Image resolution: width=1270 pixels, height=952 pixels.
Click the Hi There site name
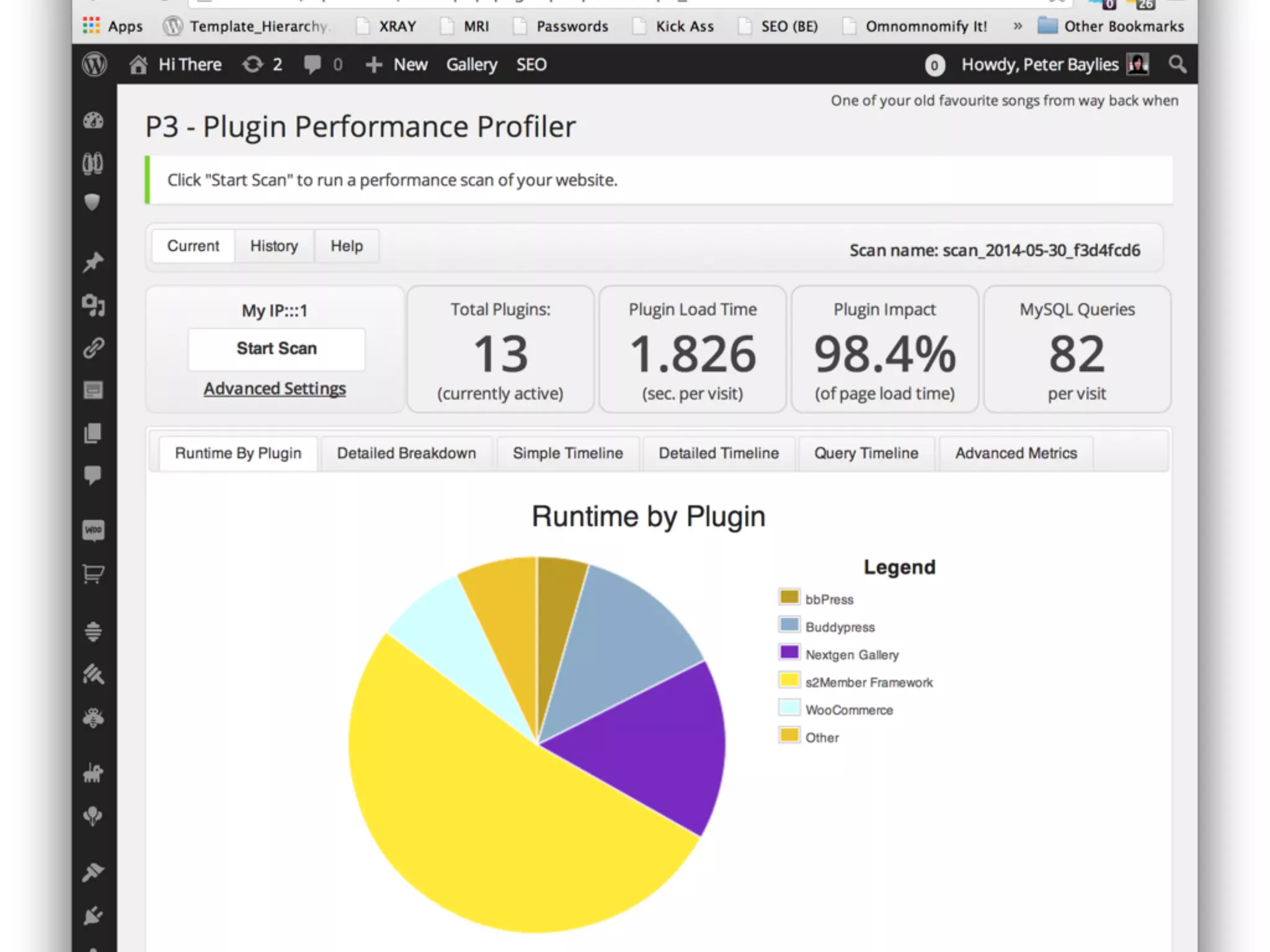[x=190, y=64]
